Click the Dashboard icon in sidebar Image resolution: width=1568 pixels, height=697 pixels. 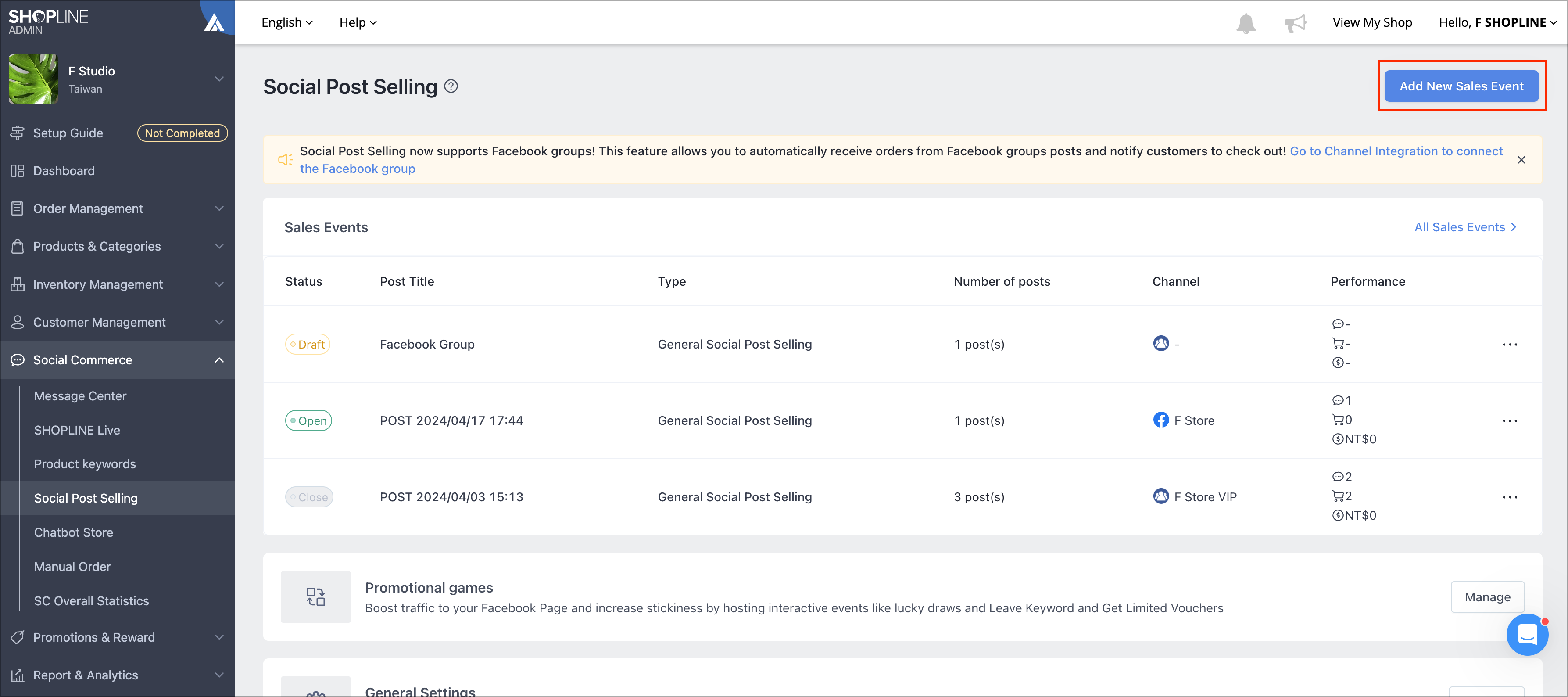coord(17,170)
